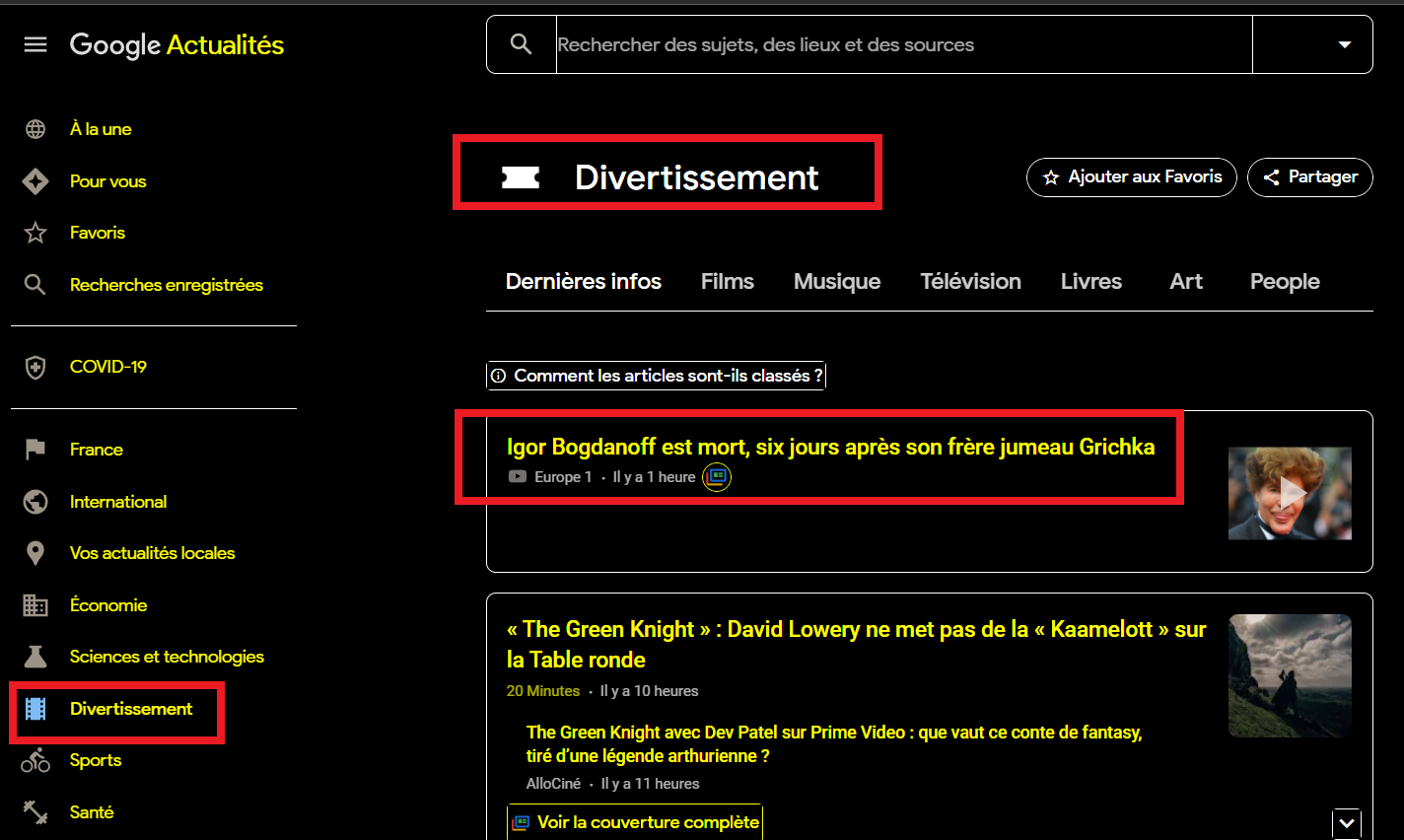
Task: Click the Sports bicycle icon
Action: [35, 760]
